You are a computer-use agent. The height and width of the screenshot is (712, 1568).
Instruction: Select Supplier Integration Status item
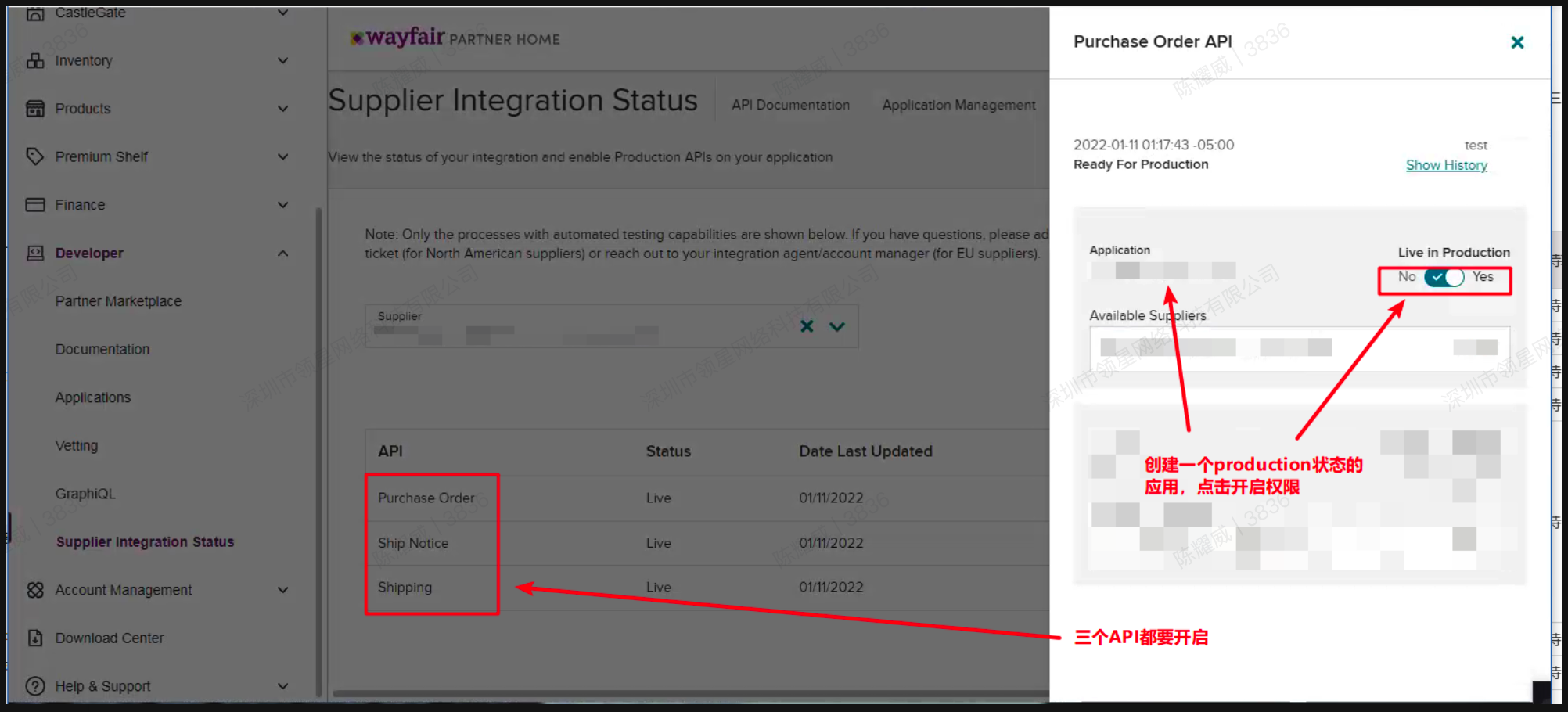[x=145, y=541]
